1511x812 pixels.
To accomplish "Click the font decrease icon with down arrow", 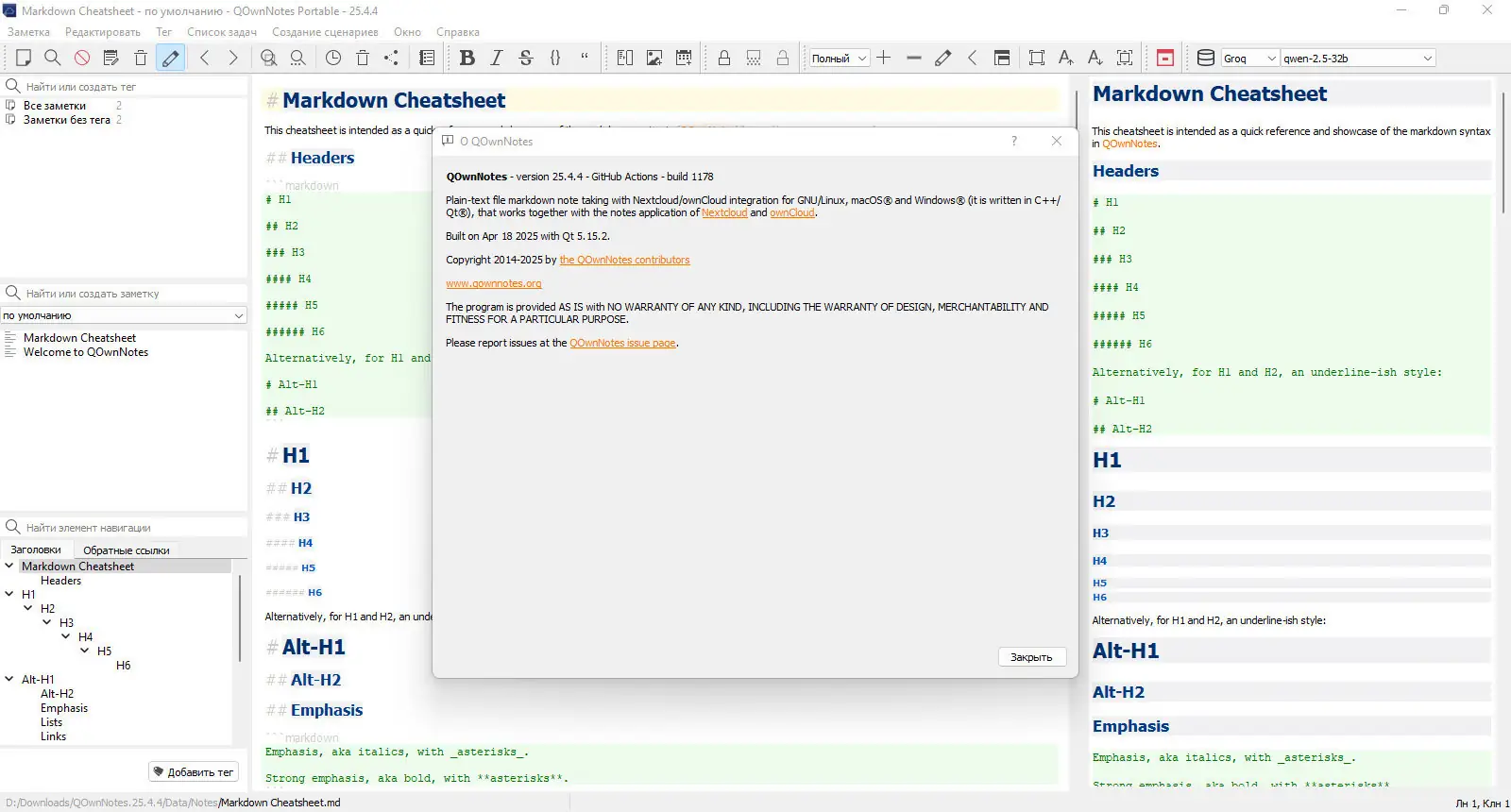I will (x=1095, y=58).
